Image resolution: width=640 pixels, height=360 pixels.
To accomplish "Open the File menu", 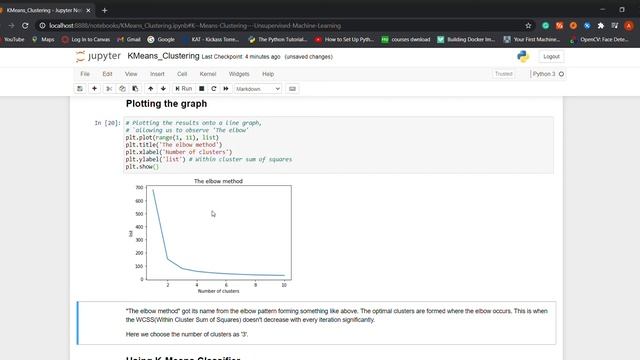I will [85, 74].
